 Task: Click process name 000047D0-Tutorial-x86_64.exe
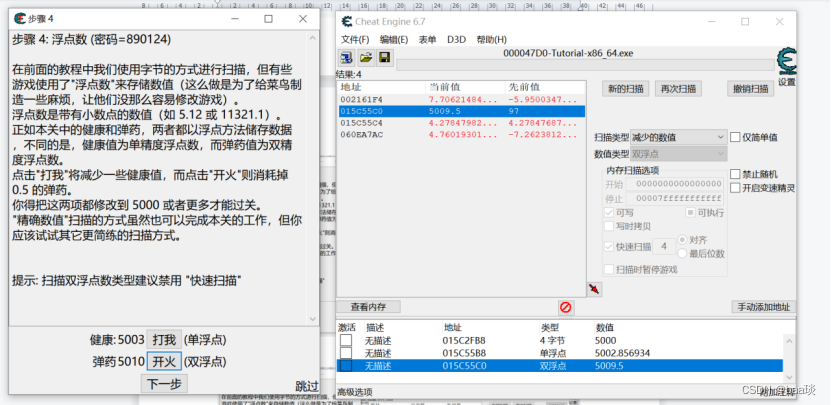click(568, 53)
